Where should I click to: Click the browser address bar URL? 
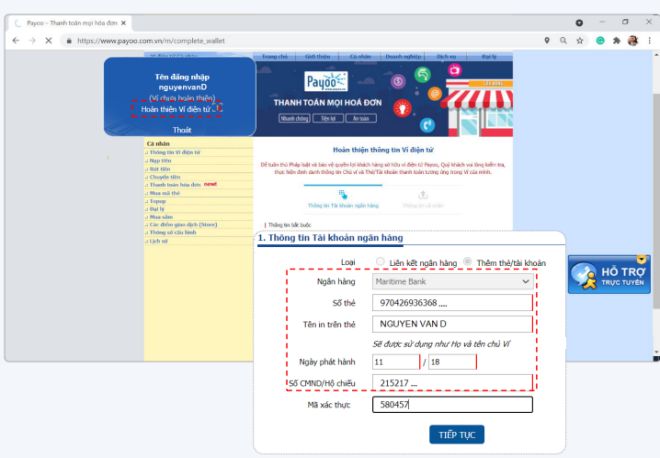(151, 41)
